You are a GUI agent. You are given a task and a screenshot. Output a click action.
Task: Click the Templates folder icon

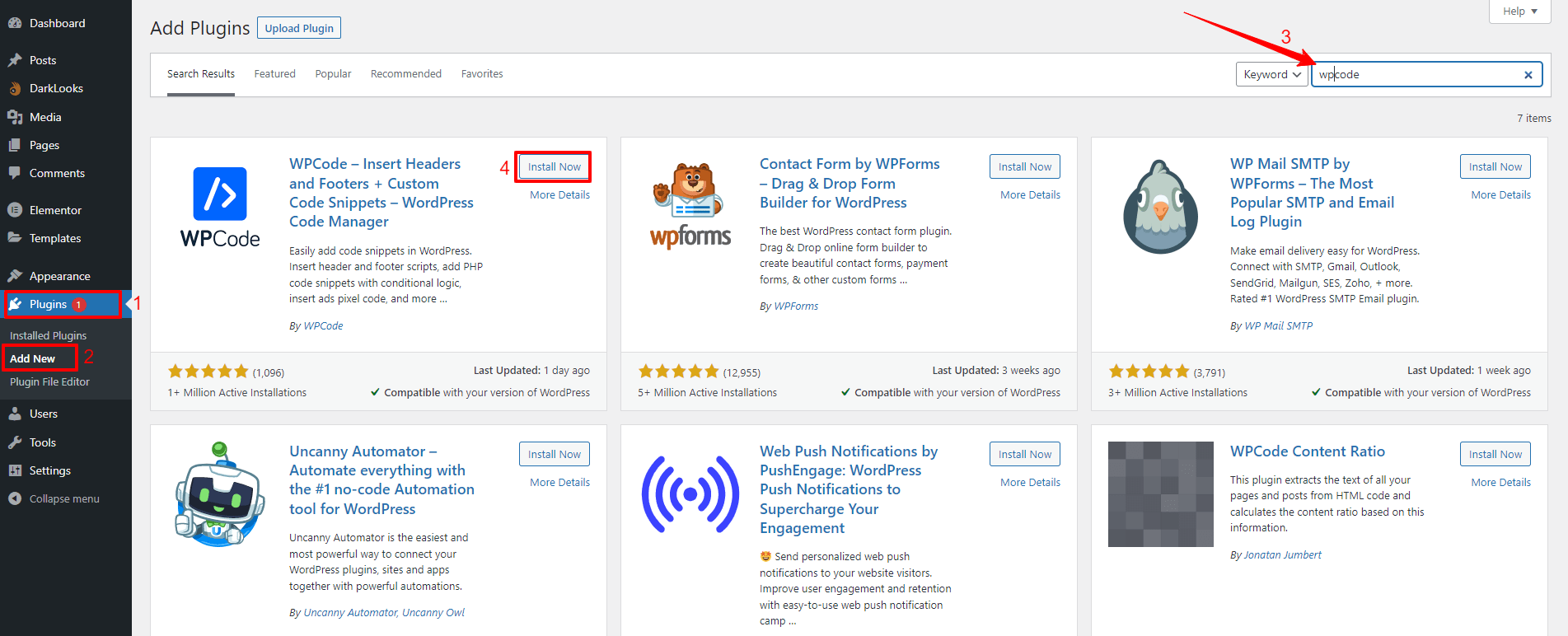[x=15, y=238]
